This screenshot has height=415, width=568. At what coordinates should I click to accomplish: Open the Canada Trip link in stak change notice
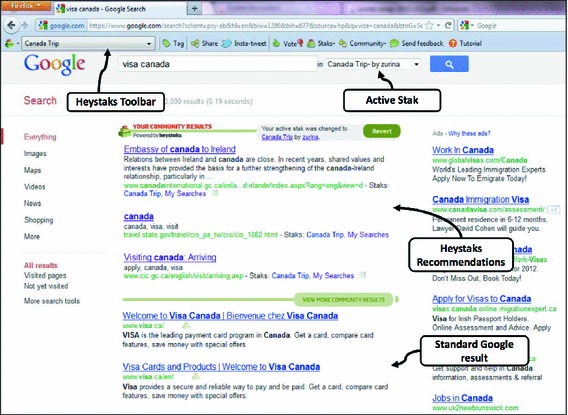[277, 137]
